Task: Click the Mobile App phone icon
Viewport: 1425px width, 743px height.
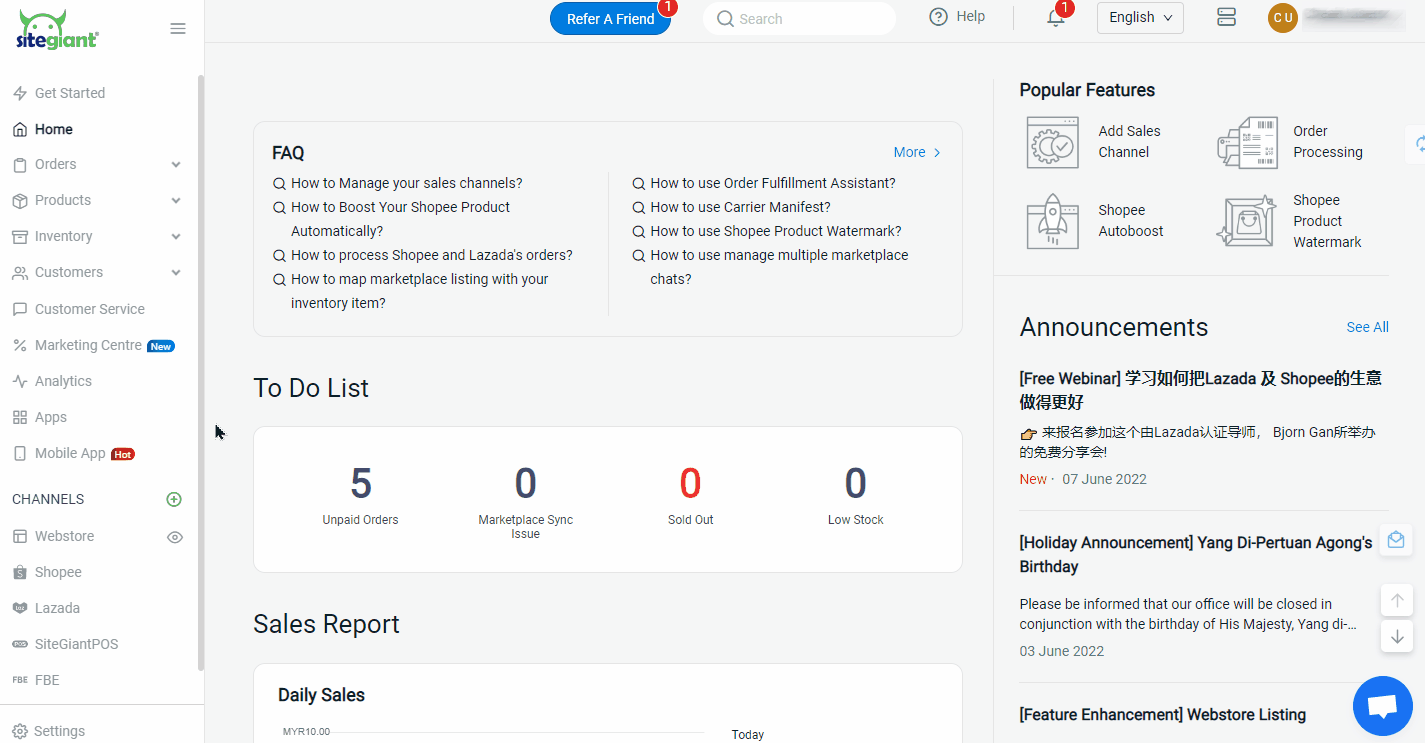Action: click(20, 453)
